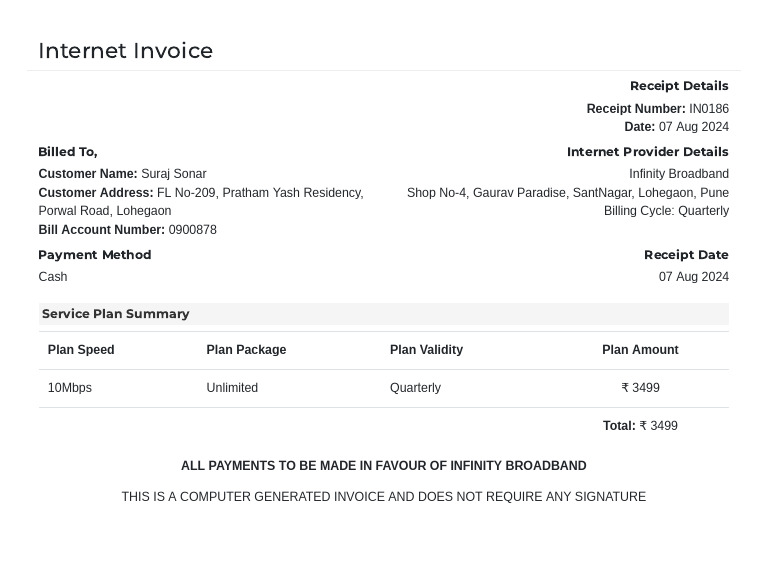
Task: Click the Plan Speed column header
Action: click(81, 350)
